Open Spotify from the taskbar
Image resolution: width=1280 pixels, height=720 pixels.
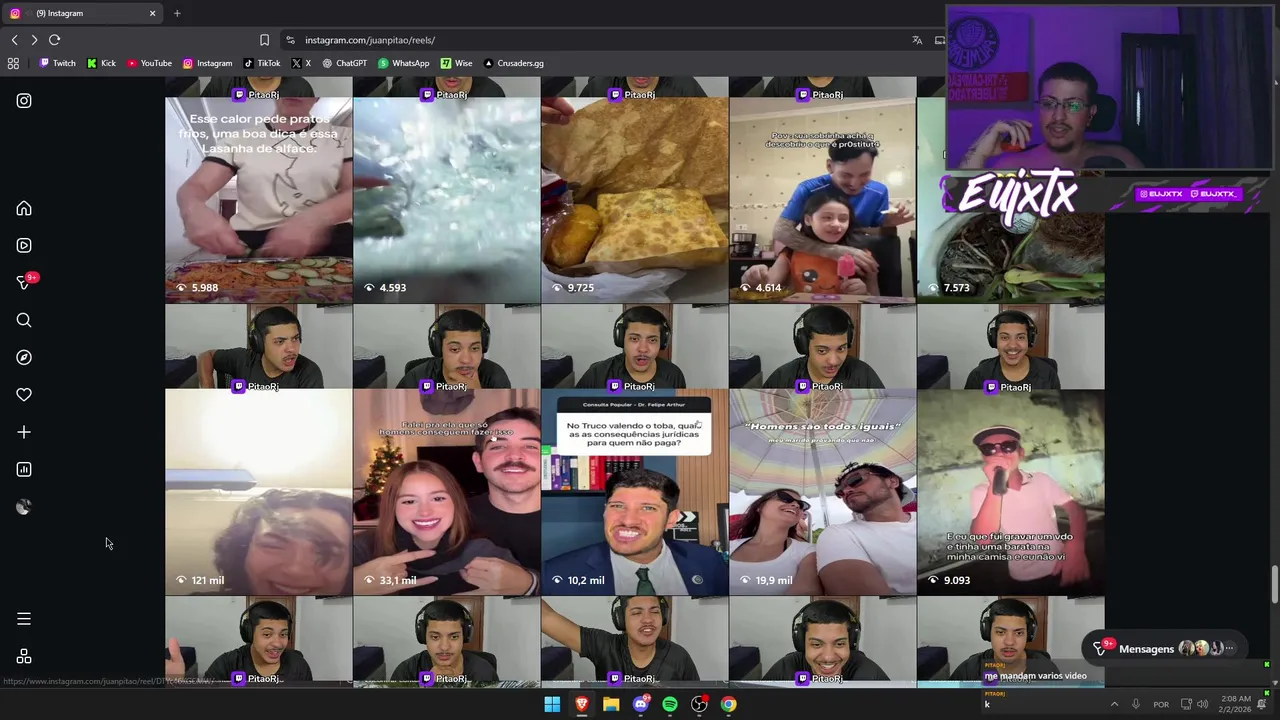pos(670,704)
